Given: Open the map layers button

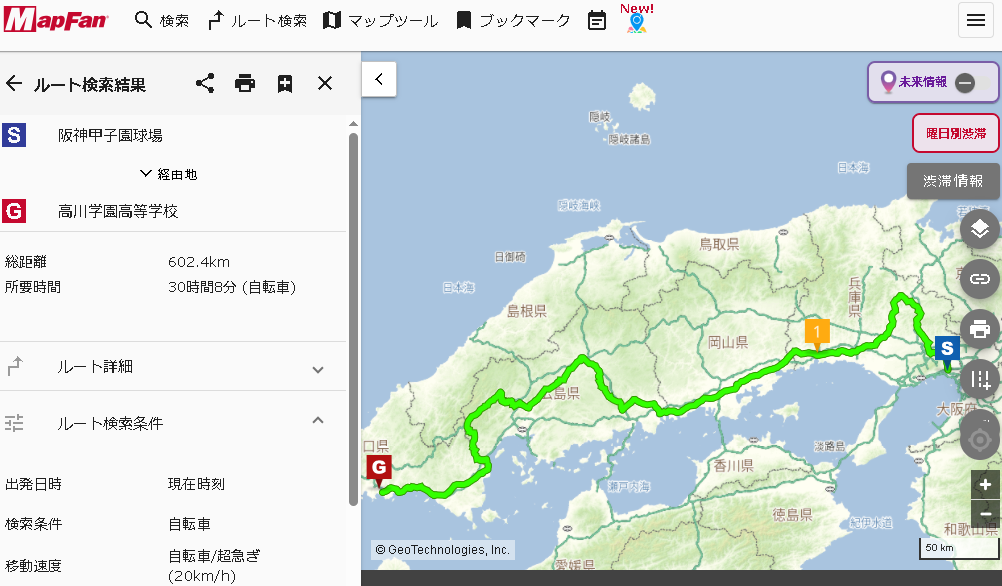Looking at the screenshot, I should 980,231.
